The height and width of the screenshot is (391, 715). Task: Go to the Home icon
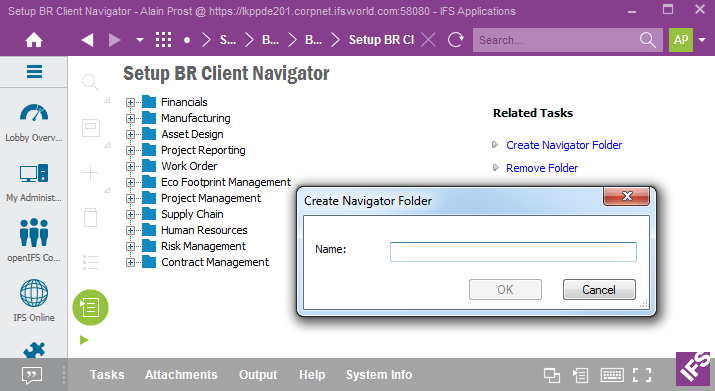[34, 40]
